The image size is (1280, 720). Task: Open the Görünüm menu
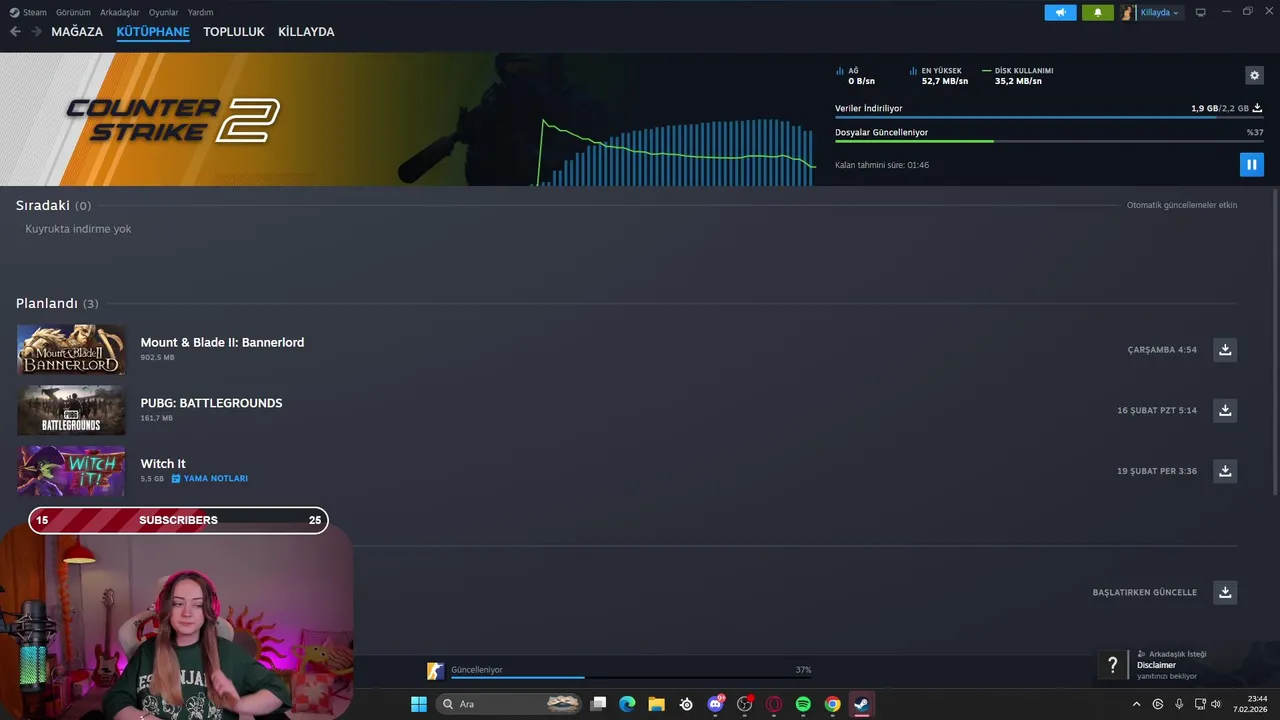coord(73,12)
